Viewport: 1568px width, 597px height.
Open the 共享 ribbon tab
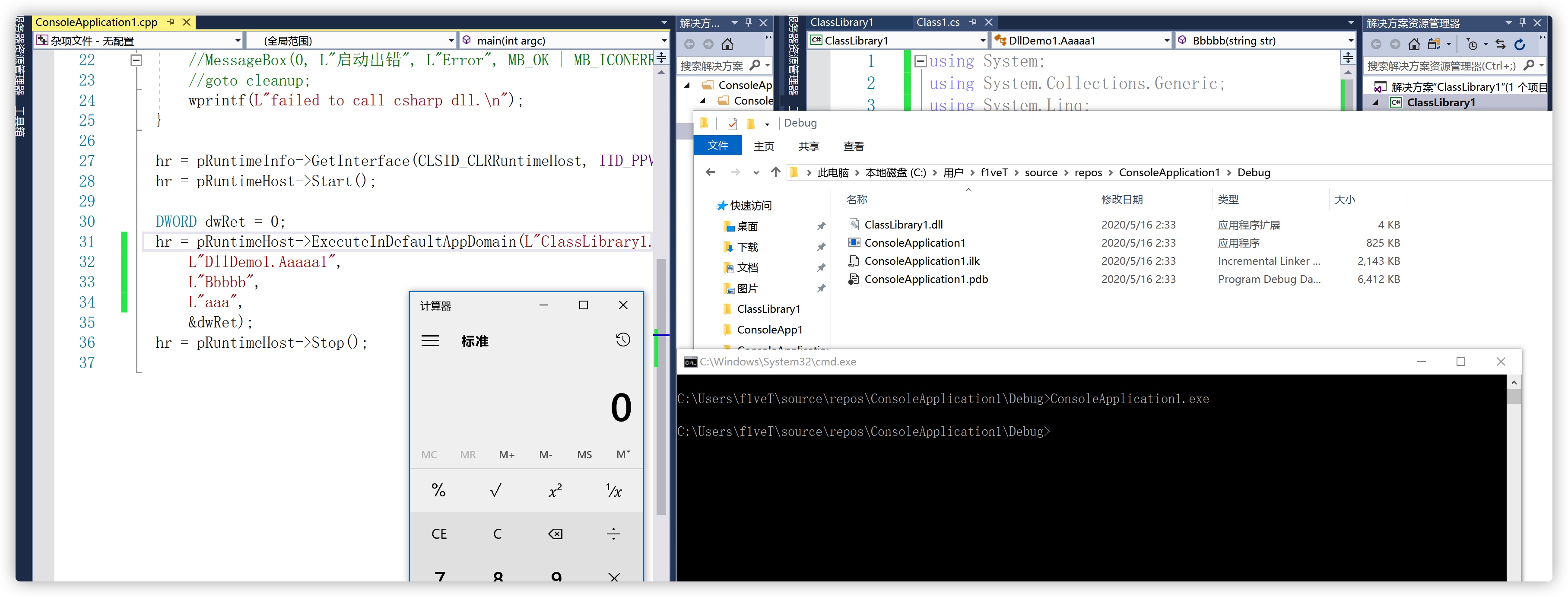pyautogui.click(x=809, y=146)
